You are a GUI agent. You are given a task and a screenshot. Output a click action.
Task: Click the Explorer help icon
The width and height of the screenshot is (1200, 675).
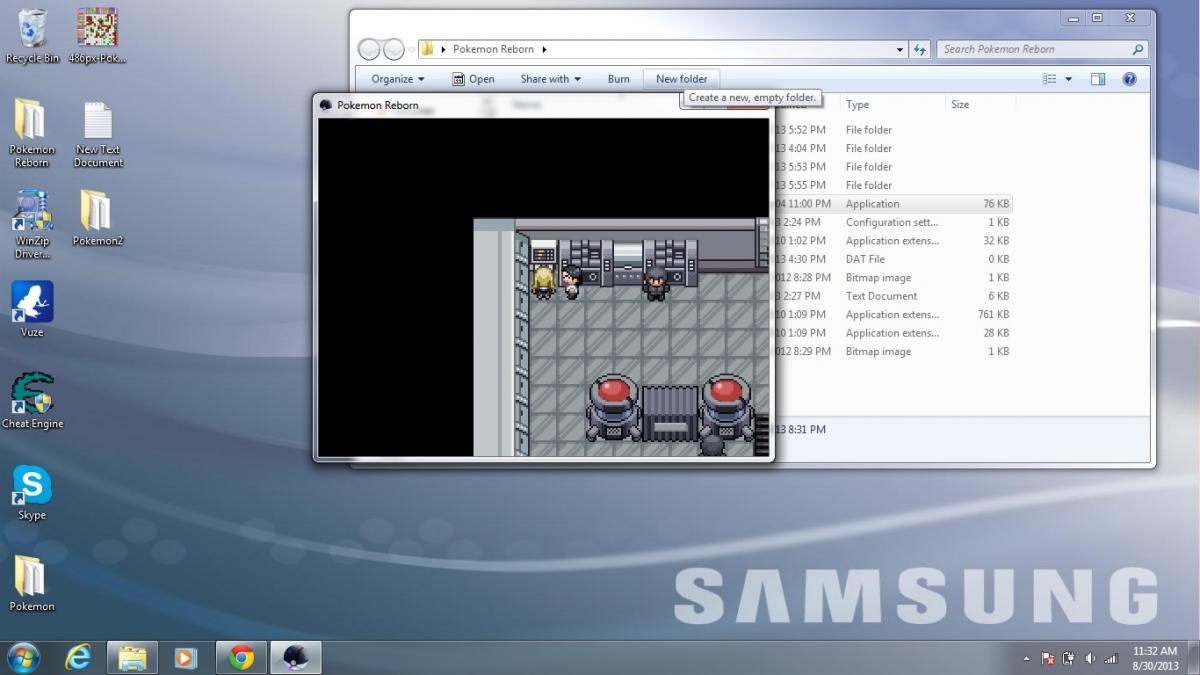tap(1129, 79)
